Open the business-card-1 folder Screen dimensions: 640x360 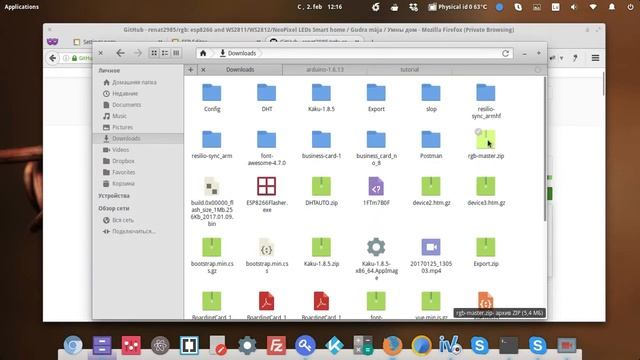[x=321, y=140]
